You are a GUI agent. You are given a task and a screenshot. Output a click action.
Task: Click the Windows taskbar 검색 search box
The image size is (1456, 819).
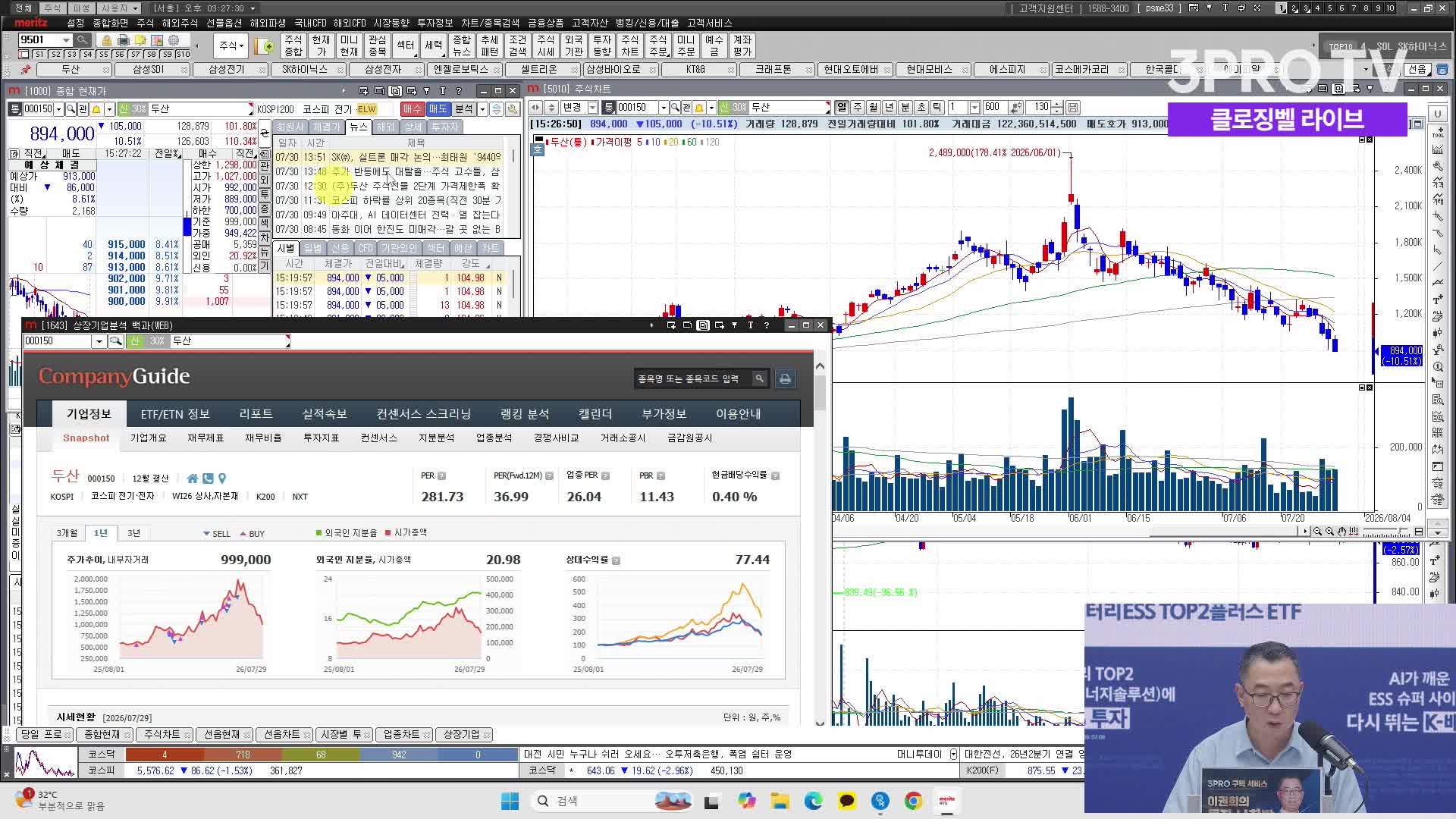click(x=612, y=801)
